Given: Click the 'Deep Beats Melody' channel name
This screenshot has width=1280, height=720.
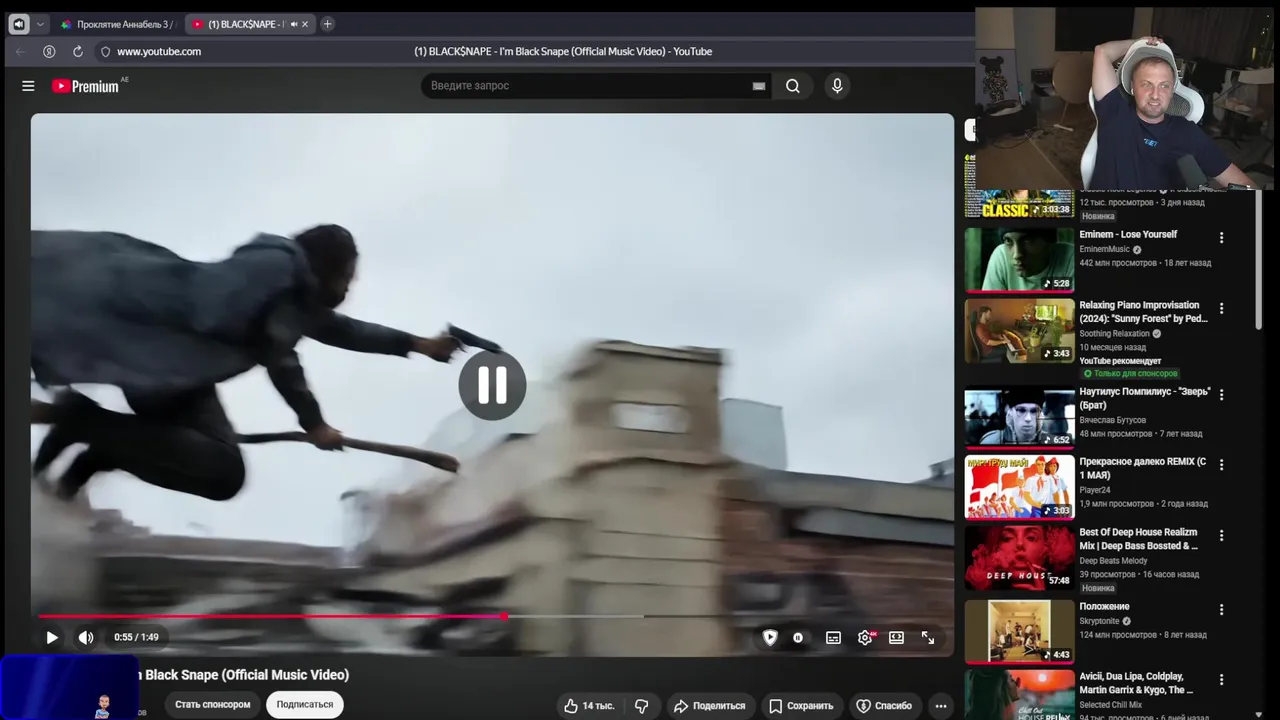Looking at the screenshot, I should 1113,561.
